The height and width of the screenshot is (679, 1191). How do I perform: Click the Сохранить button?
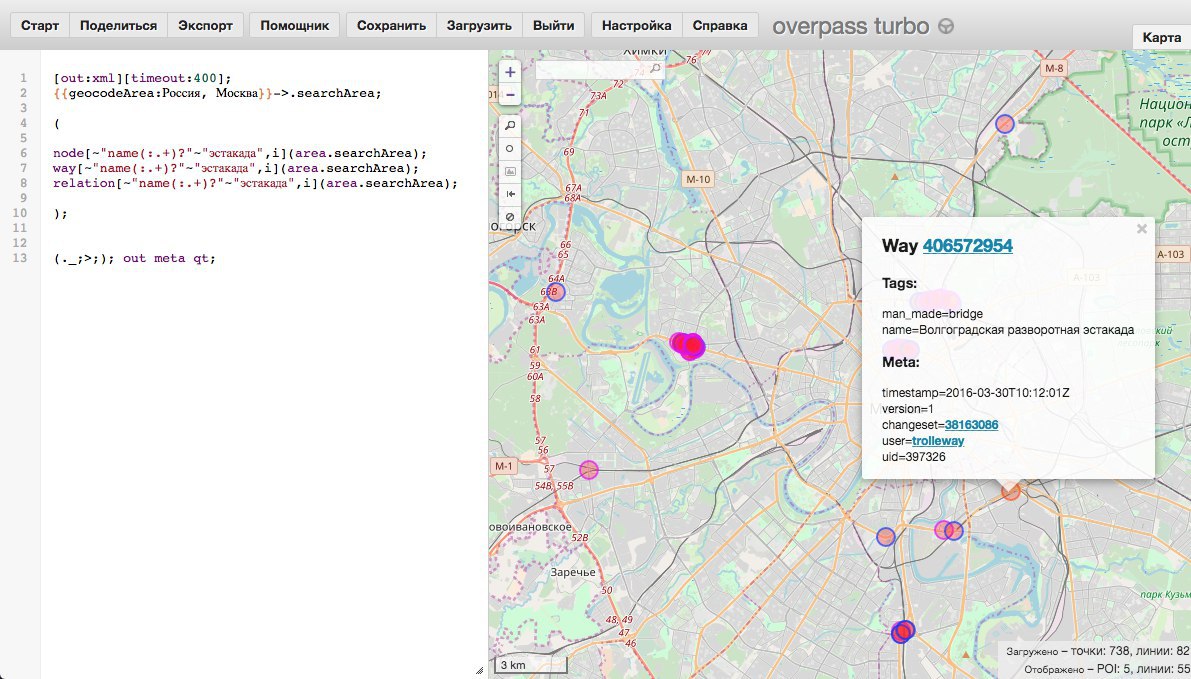391,25
